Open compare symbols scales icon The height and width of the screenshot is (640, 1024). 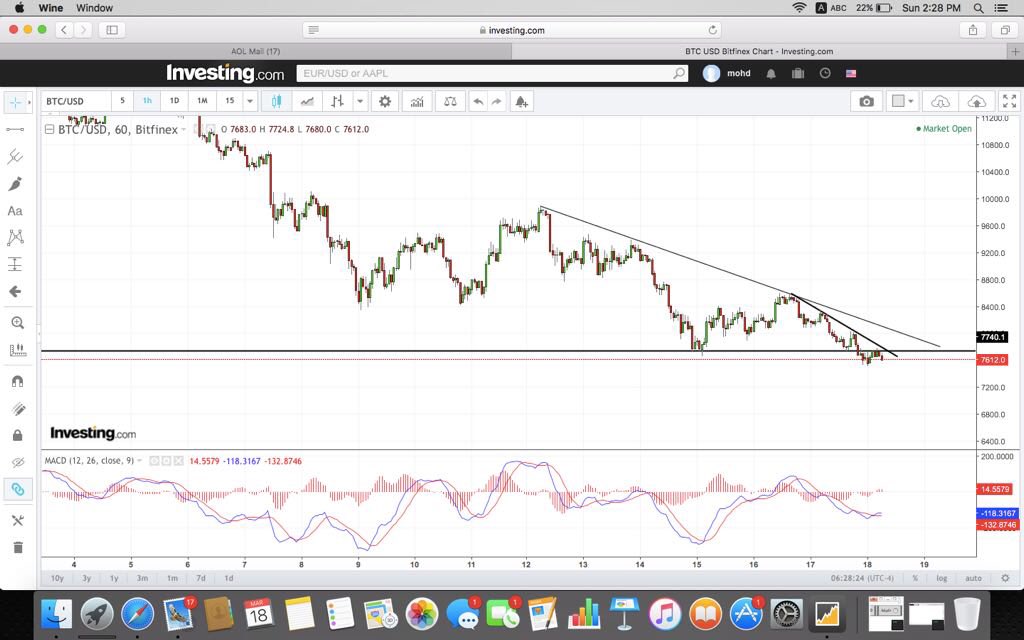pyautogui.click(x=450, y=101)
